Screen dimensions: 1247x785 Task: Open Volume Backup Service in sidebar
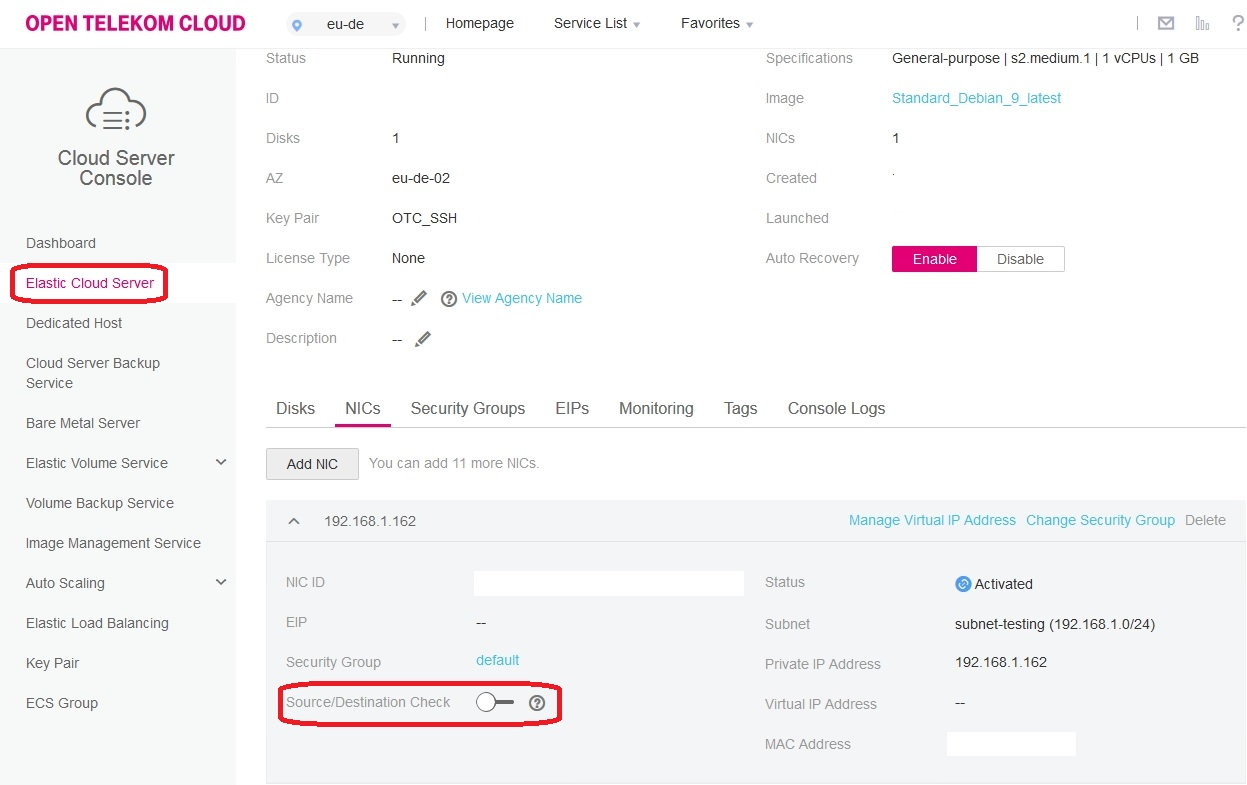coord(100,503)
